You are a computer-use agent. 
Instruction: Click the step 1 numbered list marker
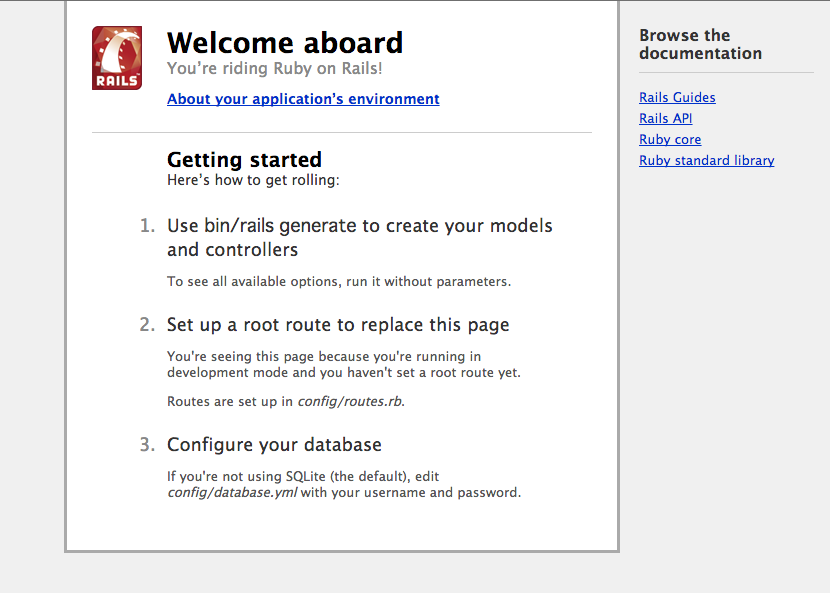point(148,226)
